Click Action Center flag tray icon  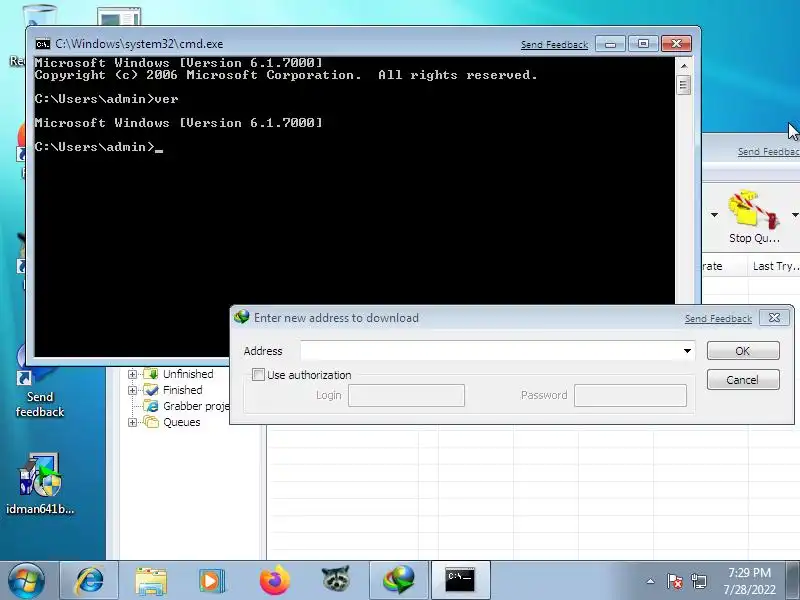coord(674,581)
